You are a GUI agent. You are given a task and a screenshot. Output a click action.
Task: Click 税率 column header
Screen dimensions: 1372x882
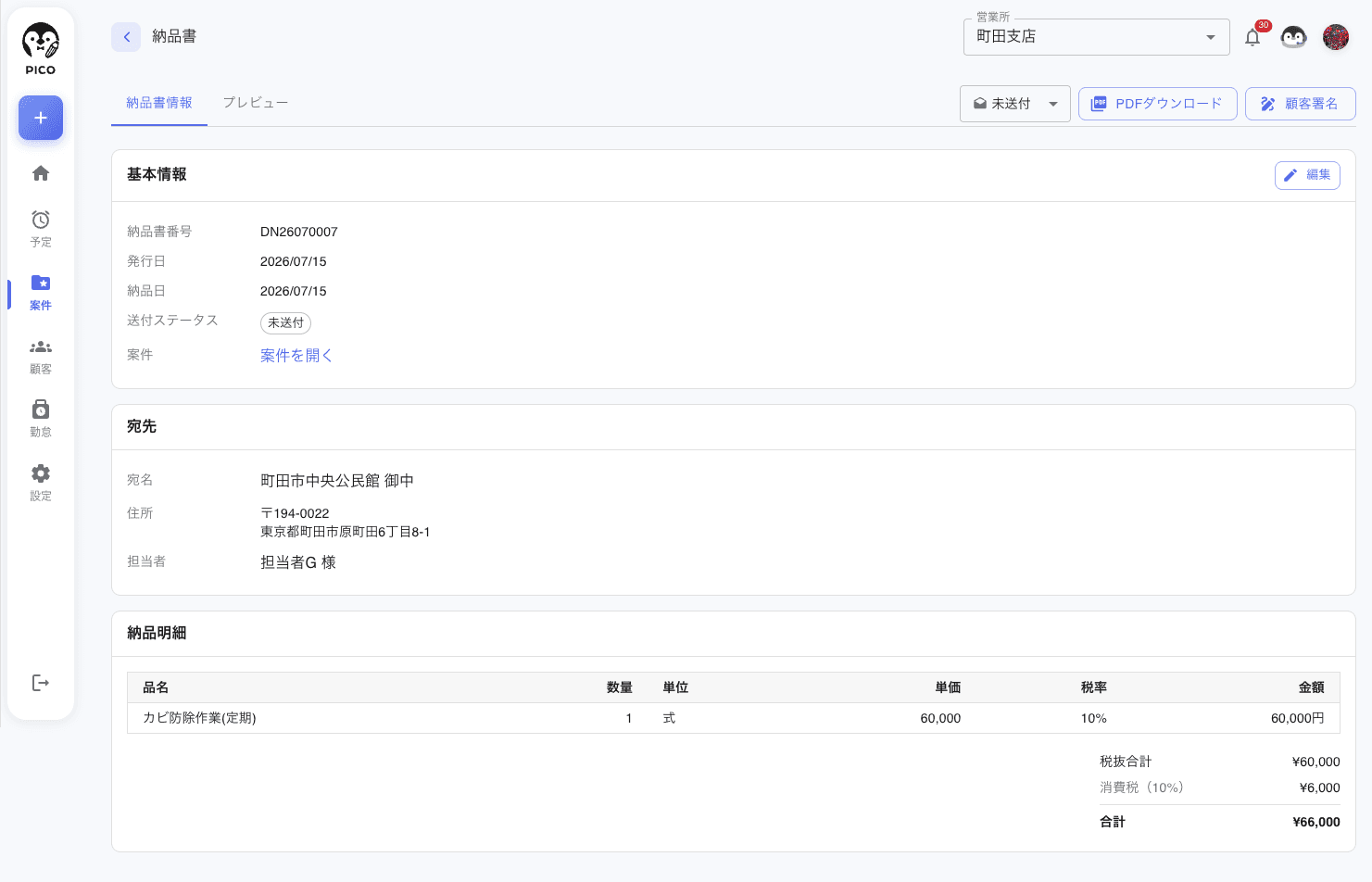(x=1094, y=687)
